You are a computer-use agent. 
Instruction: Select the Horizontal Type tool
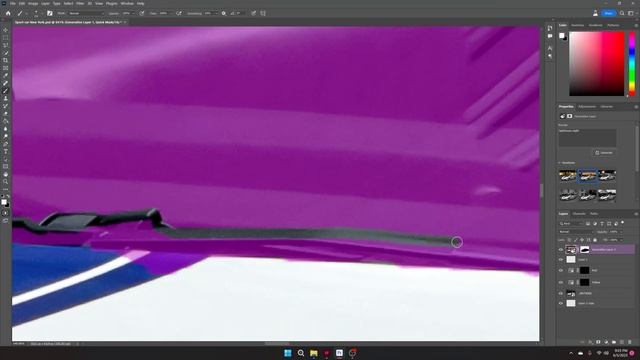[x=5, y=151]
